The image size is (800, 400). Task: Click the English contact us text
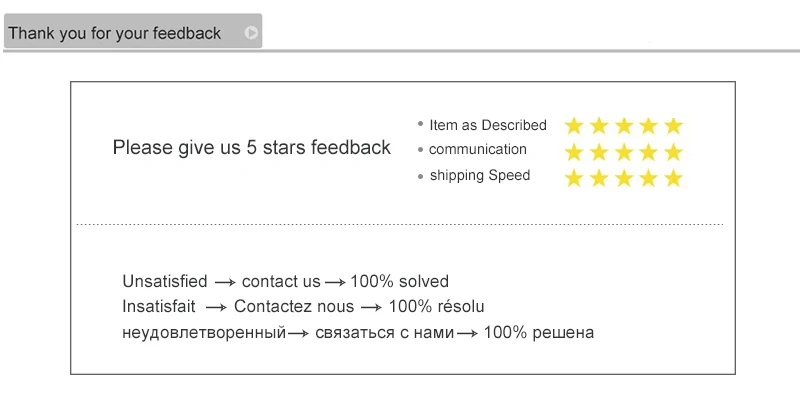281,282
